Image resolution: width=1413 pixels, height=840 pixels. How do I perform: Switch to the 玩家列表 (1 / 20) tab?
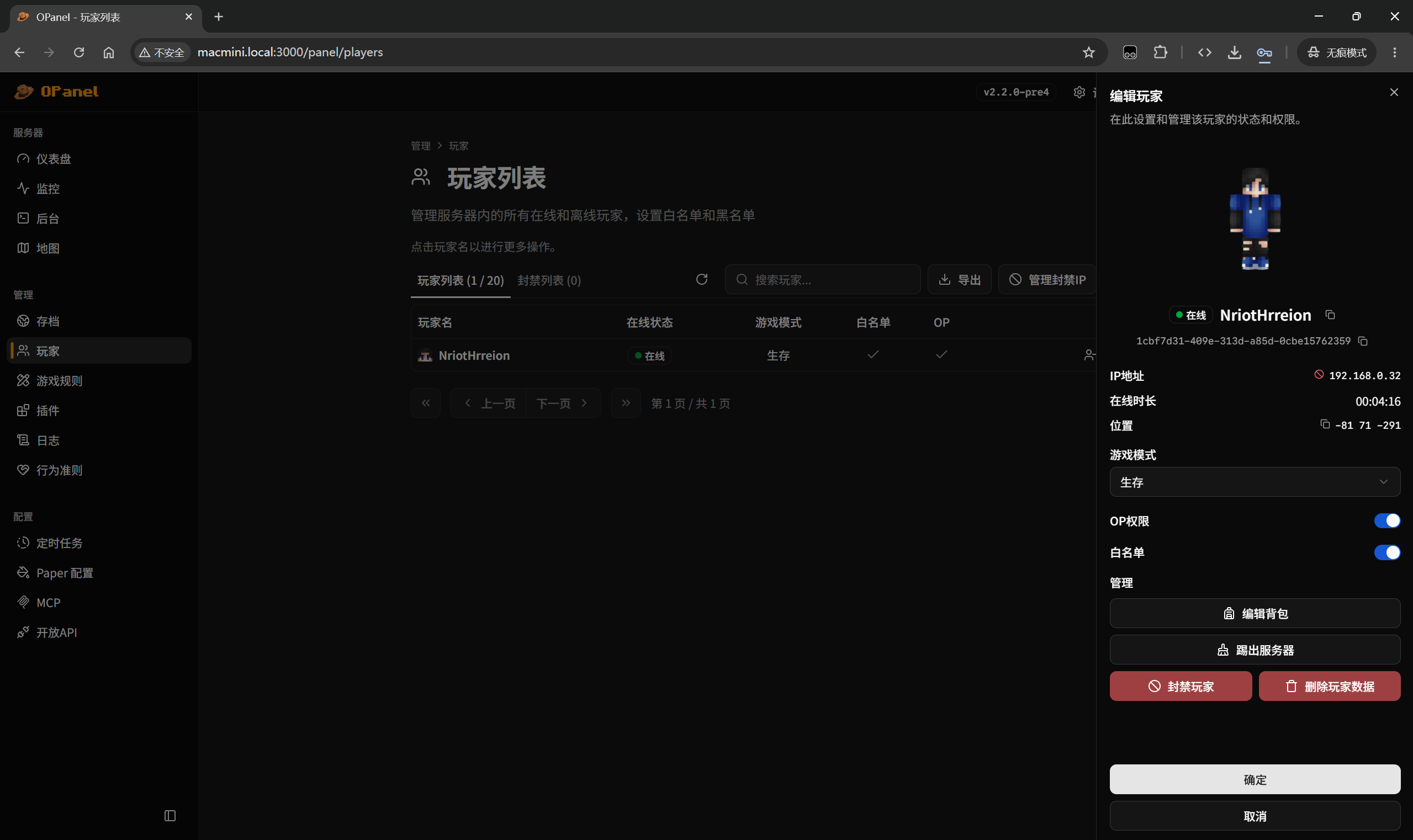click(x=461, y=280)
